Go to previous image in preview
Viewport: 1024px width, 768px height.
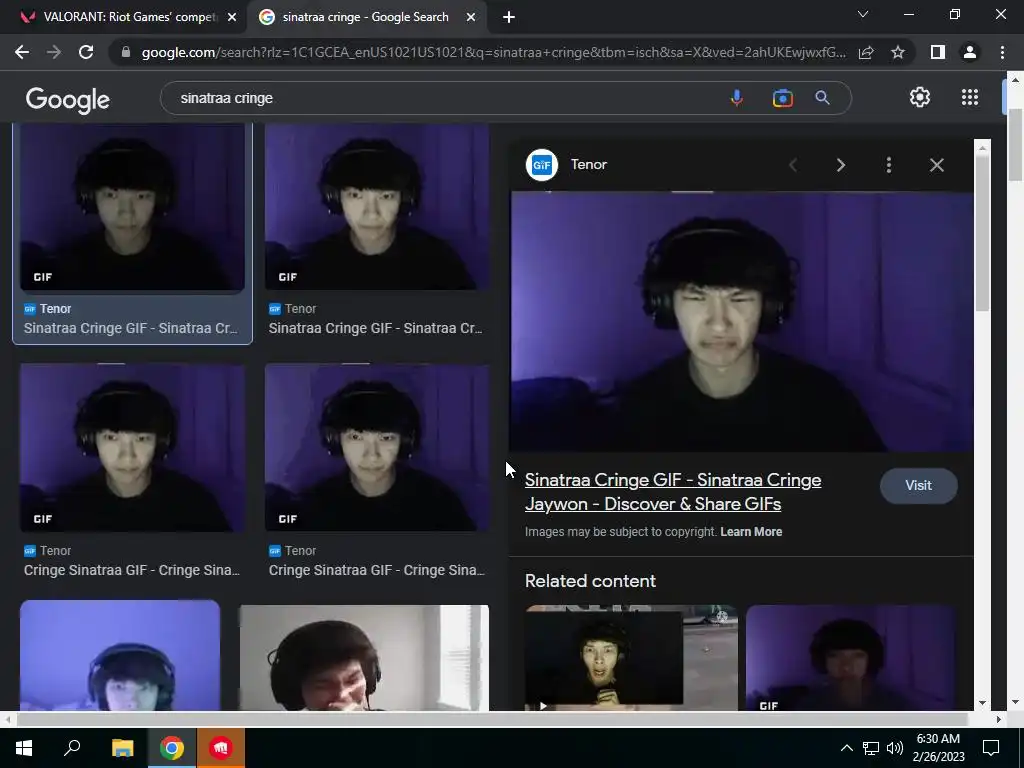tap(793, 165)
